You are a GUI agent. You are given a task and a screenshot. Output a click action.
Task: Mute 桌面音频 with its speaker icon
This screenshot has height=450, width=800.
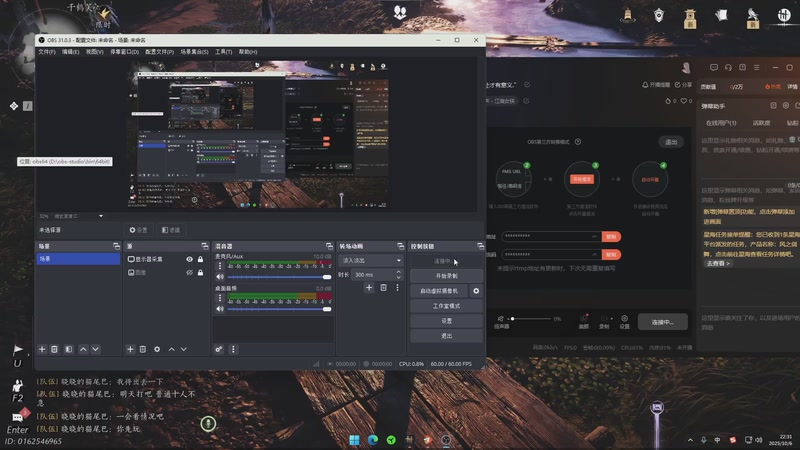tap(220, 309)
